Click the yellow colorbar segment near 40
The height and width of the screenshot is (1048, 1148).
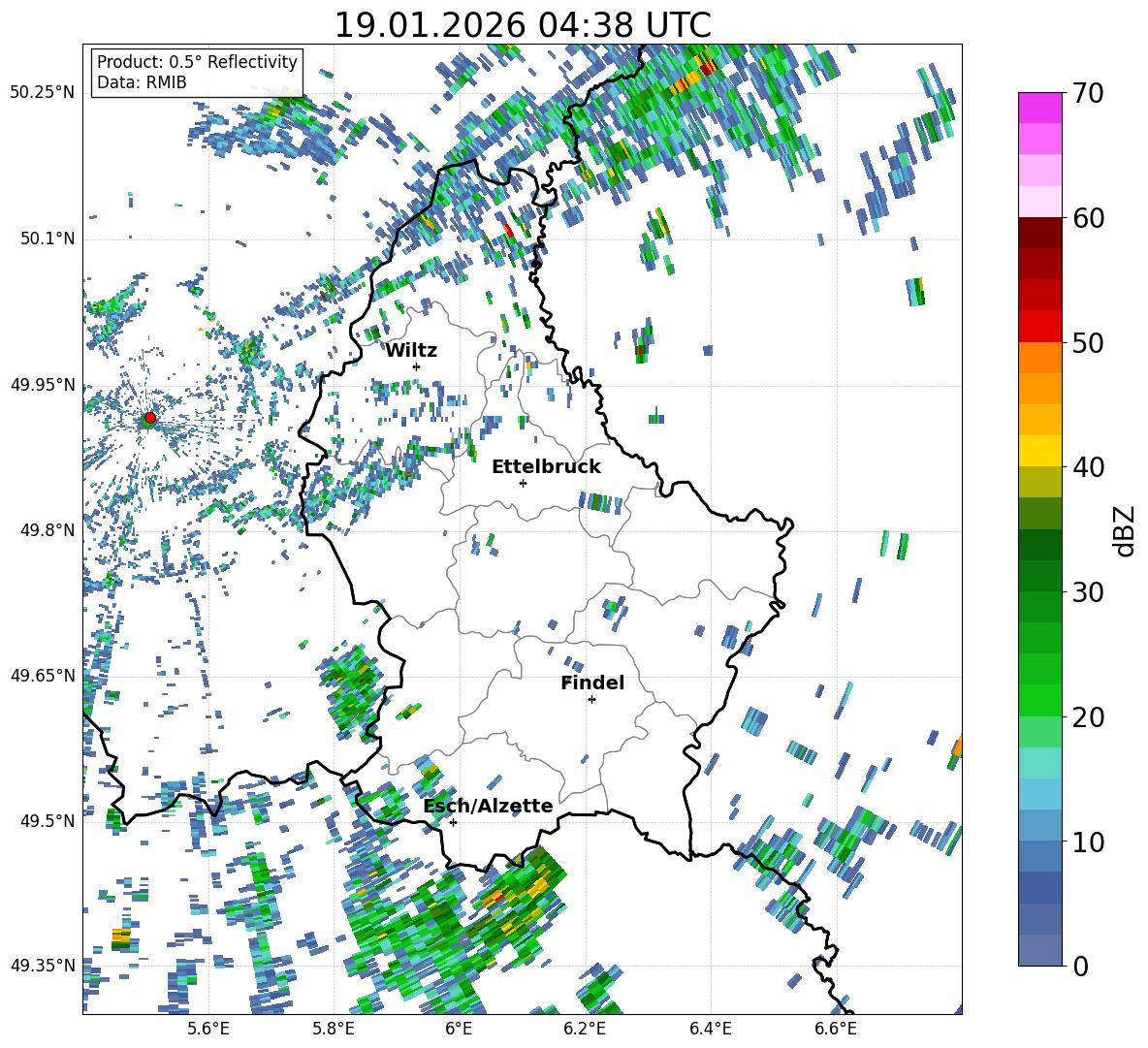pyautogui.click(x=1039, y=451)
